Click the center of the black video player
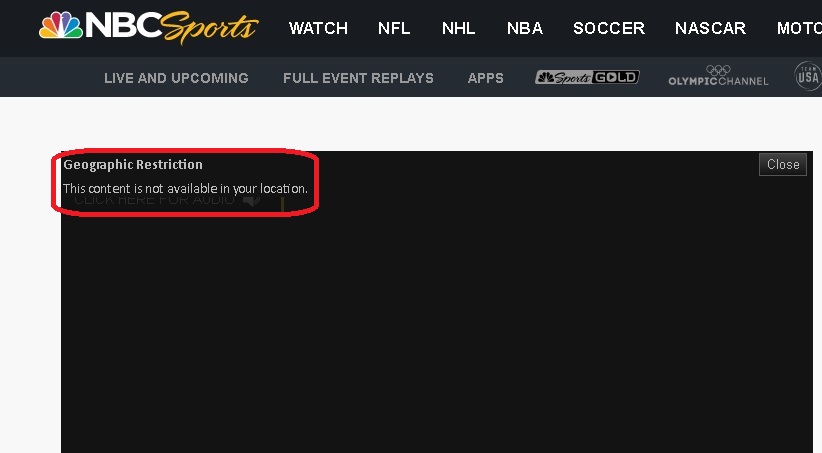 437,302
